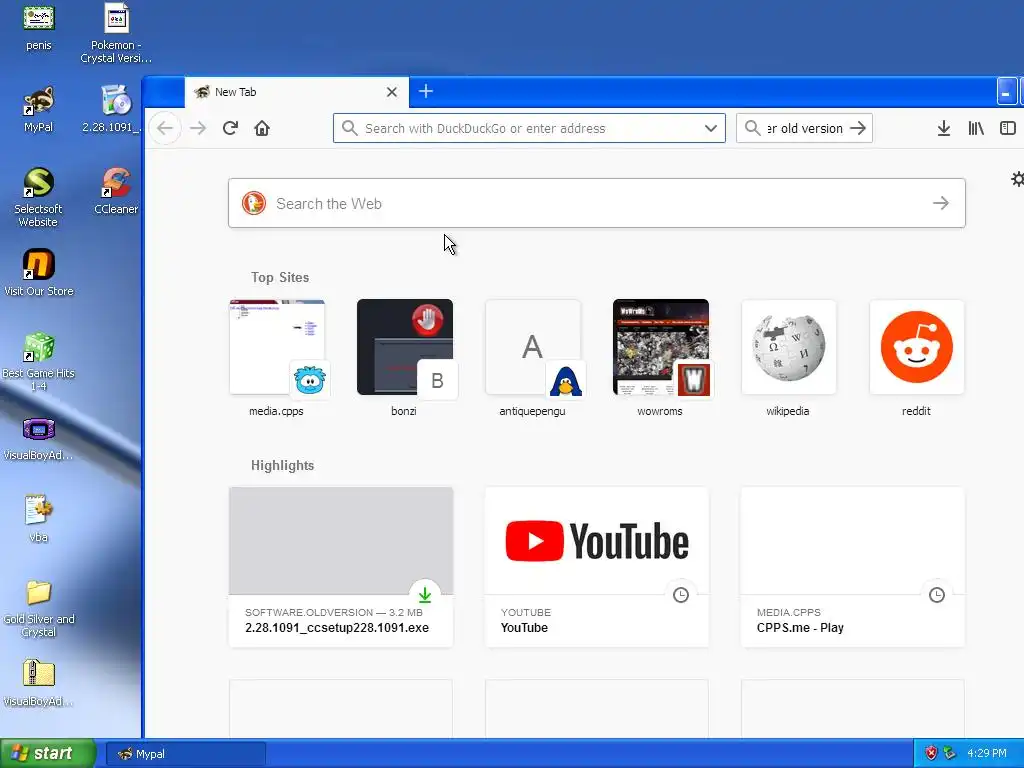Open a new tab with plus button

pos(426,91)
